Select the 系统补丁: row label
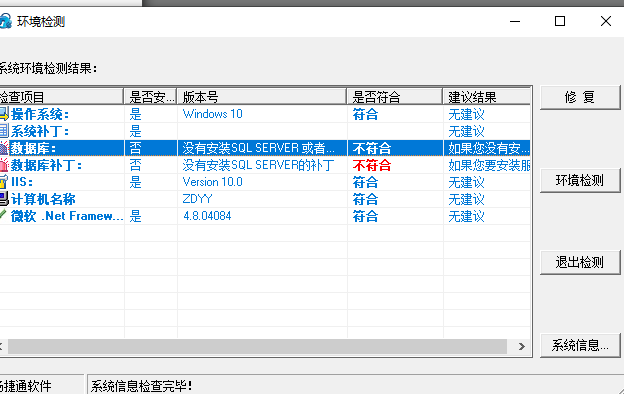 tap(40, 131)
